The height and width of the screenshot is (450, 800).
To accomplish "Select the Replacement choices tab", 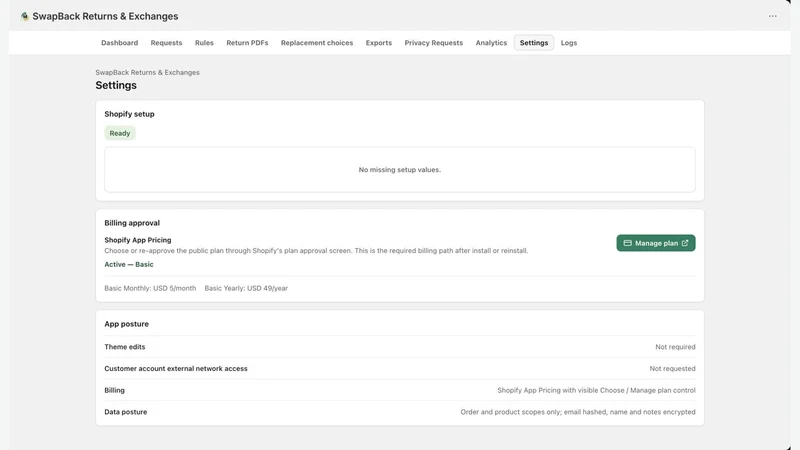I will point(317,43).
